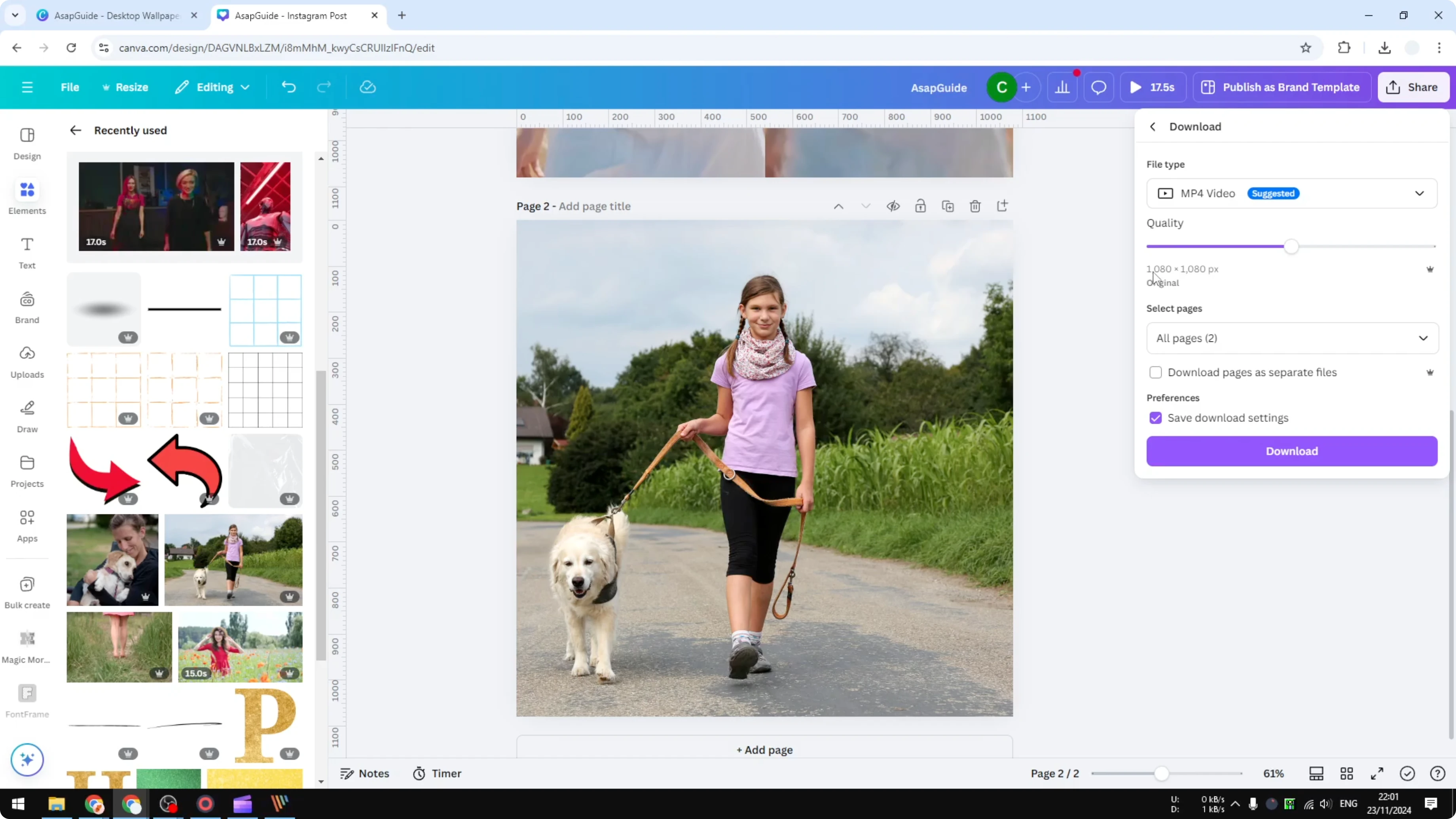Enable Download pages as separate files
The height and width of the screenshot is (819, 1456).
pyautogui.click(x=1156, y=372)
